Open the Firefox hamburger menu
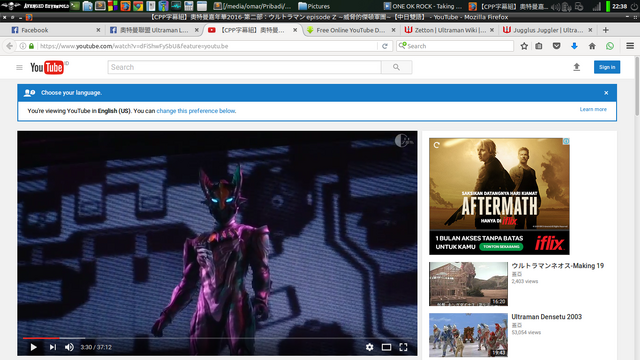 pyautogui.click(x=630, y=46)
